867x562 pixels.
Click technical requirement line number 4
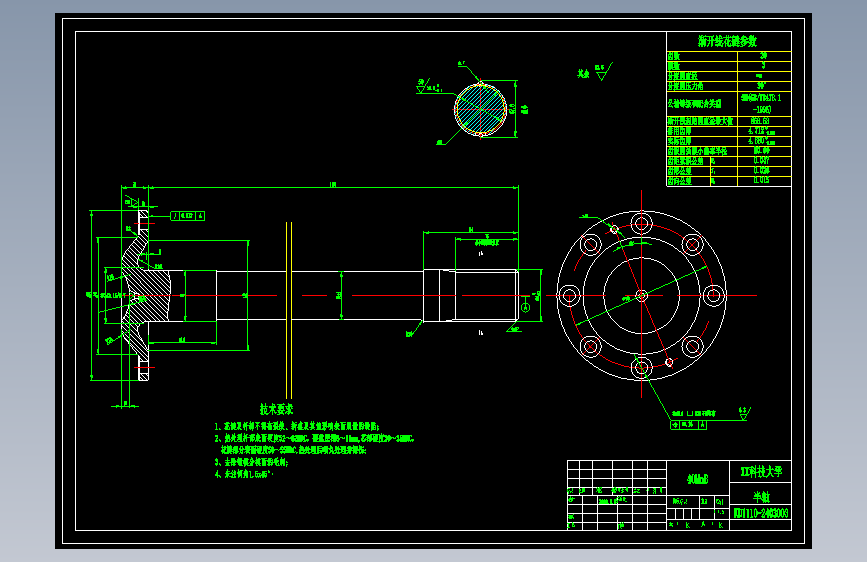pos(244,474)
